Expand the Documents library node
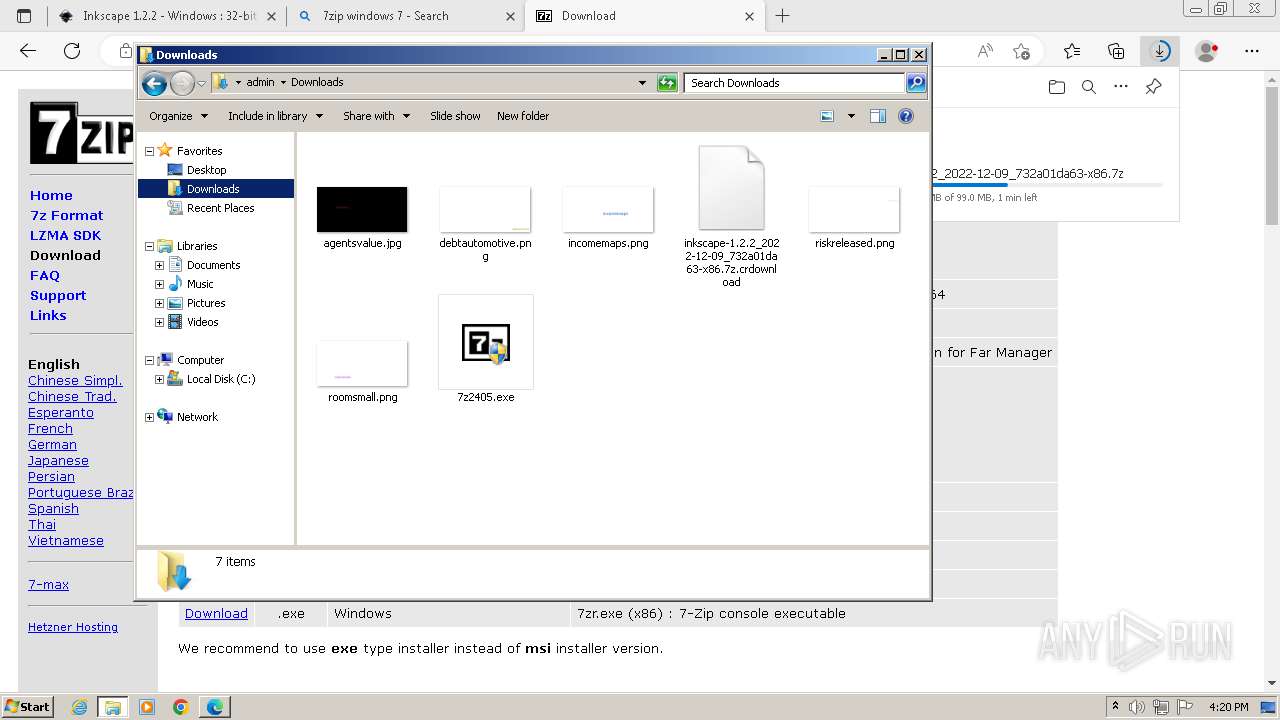The height and width of the screenshot is (720, 1280). tap(159, 265)
